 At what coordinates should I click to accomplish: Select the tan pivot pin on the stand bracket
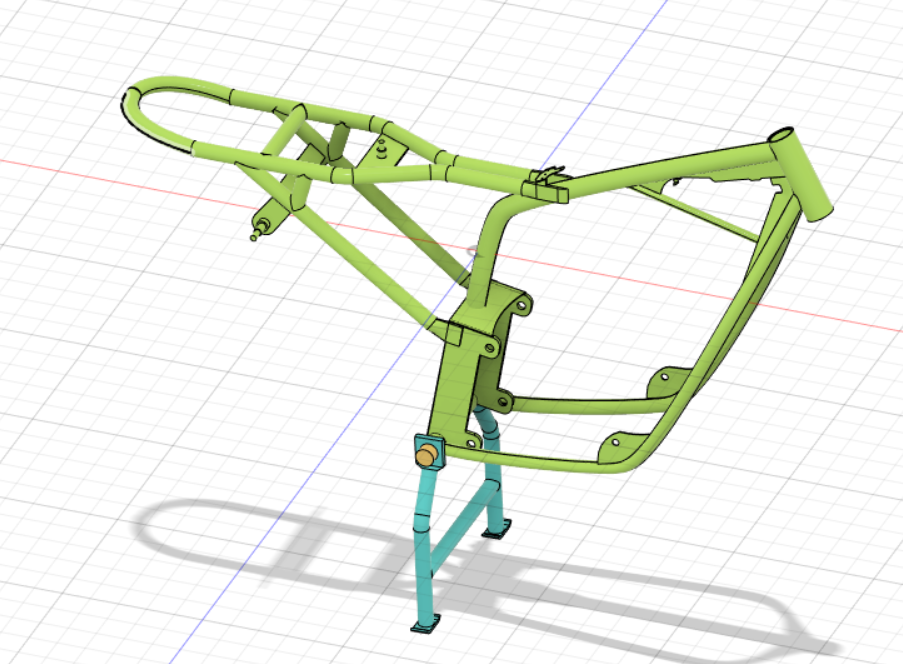[x=426, y=456]
